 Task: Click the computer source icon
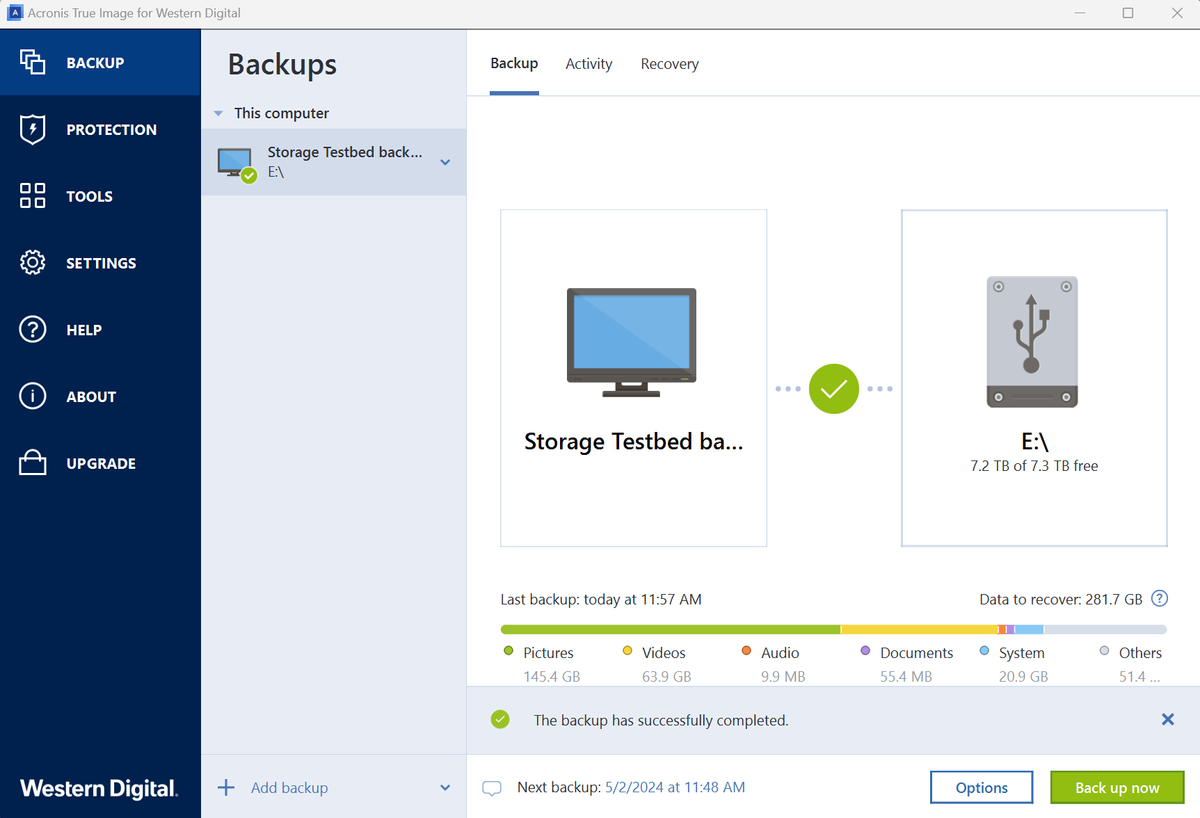pos(632,340)
